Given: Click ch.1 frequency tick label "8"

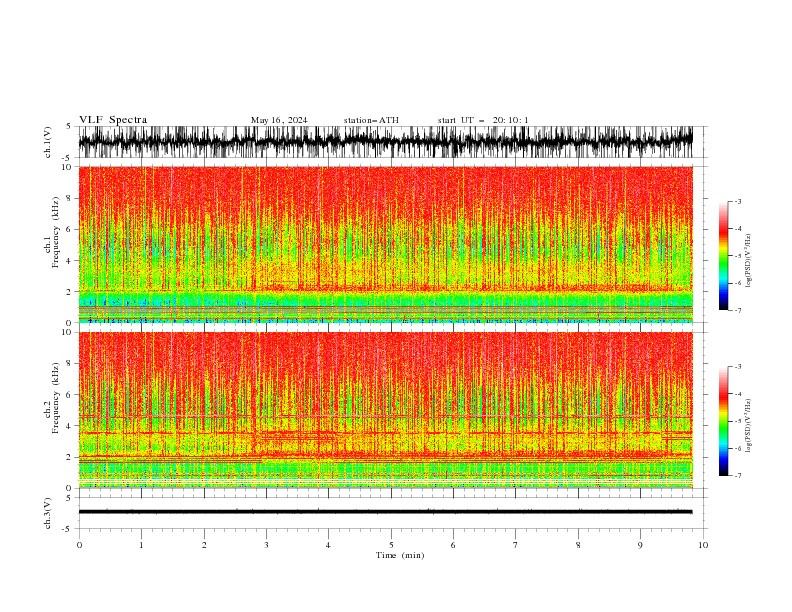Looking at the screenshot, I should [x=69, y=198].
